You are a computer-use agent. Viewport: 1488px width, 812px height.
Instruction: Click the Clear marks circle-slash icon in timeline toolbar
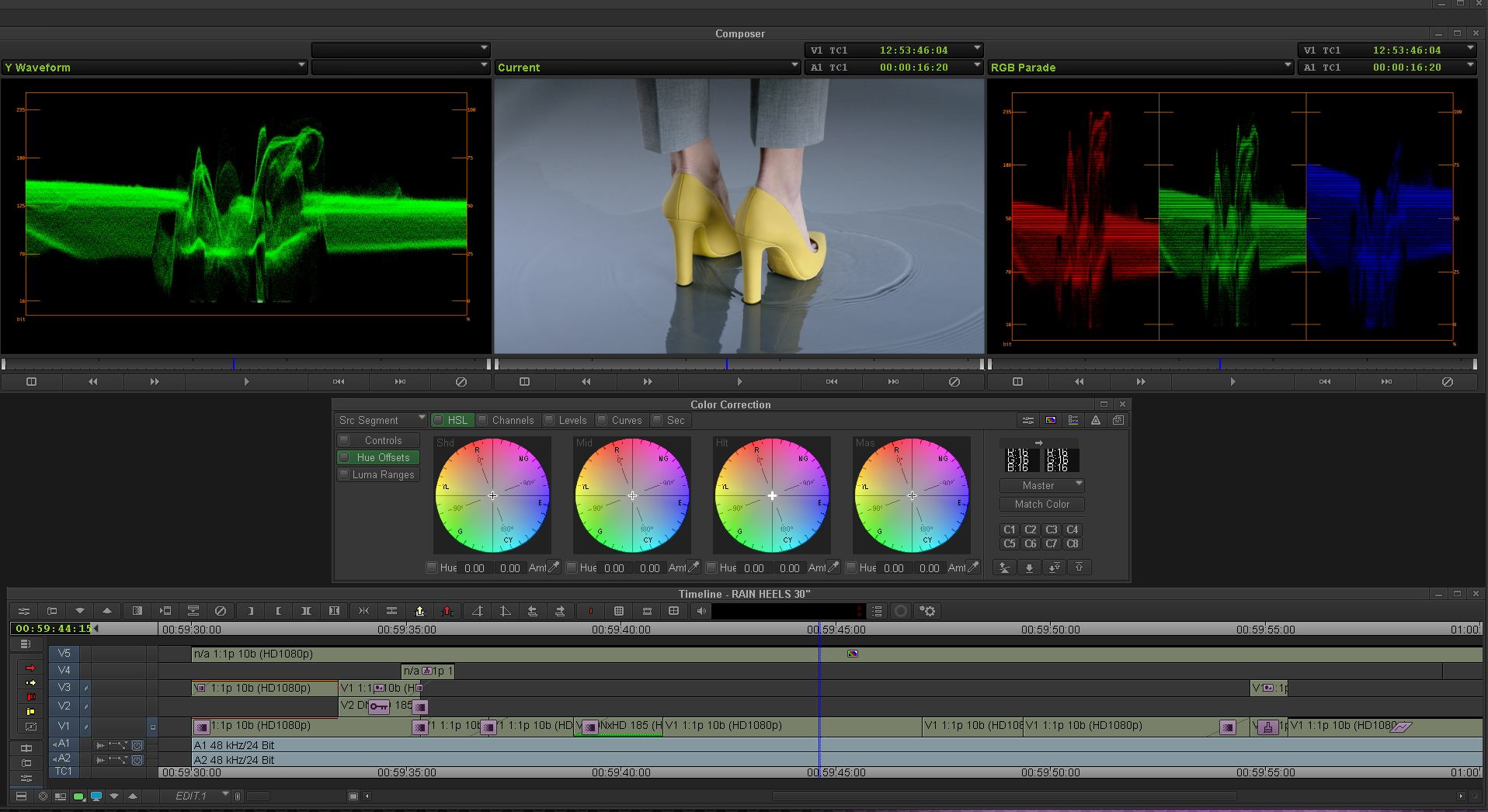tap(221, 611)
